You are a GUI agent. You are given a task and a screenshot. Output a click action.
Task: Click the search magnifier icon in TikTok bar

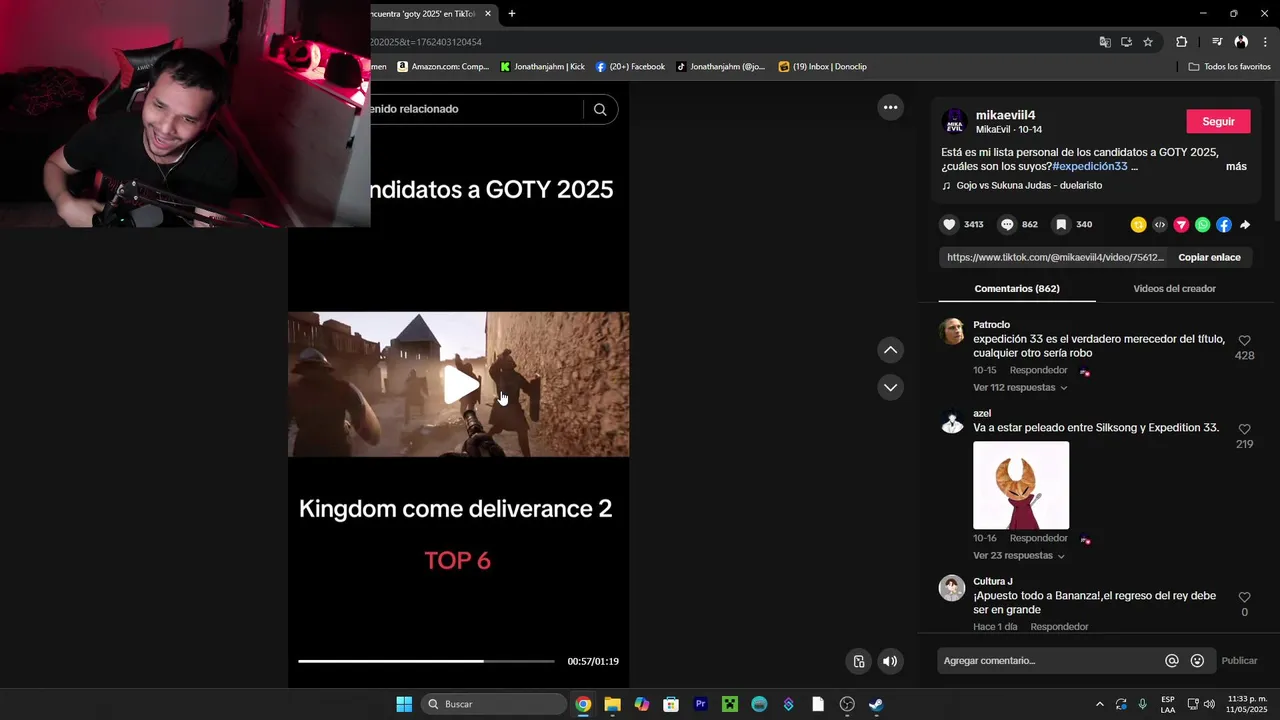(600, 109)
